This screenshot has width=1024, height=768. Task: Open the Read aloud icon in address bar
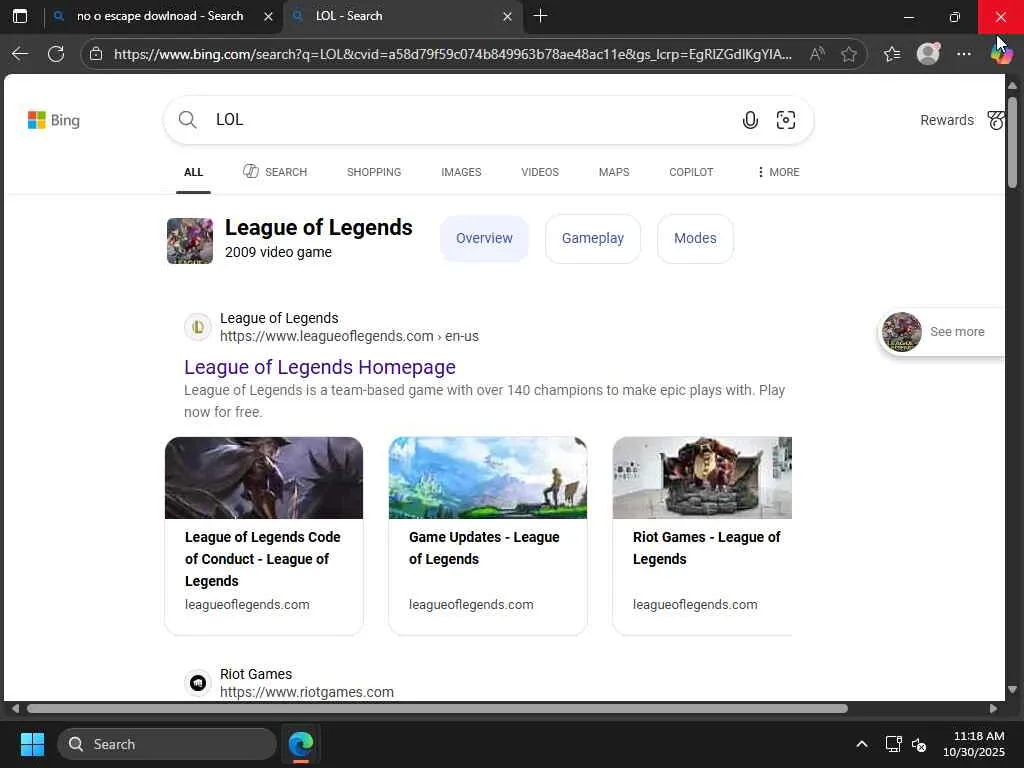[817, 54]
